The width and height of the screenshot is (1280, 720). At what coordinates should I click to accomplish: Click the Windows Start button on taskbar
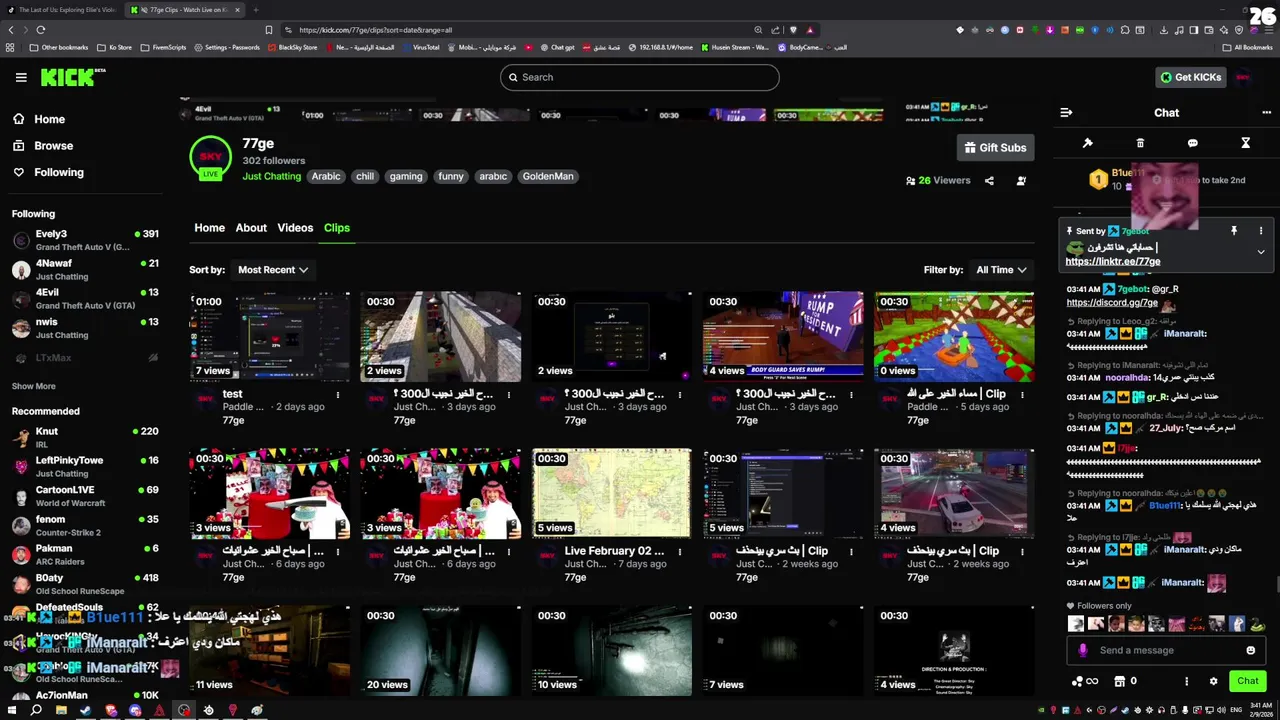pos(11,710)
